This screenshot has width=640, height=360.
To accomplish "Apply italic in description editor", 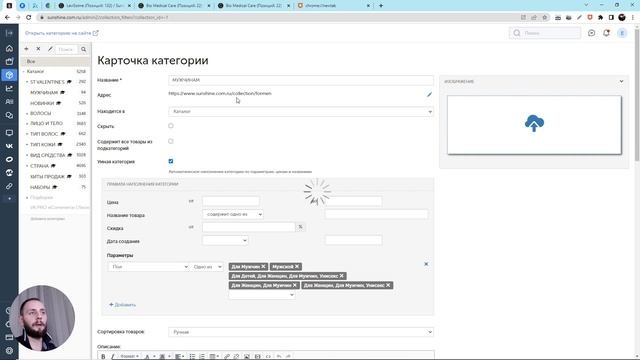I will click(x=113, y=357).
